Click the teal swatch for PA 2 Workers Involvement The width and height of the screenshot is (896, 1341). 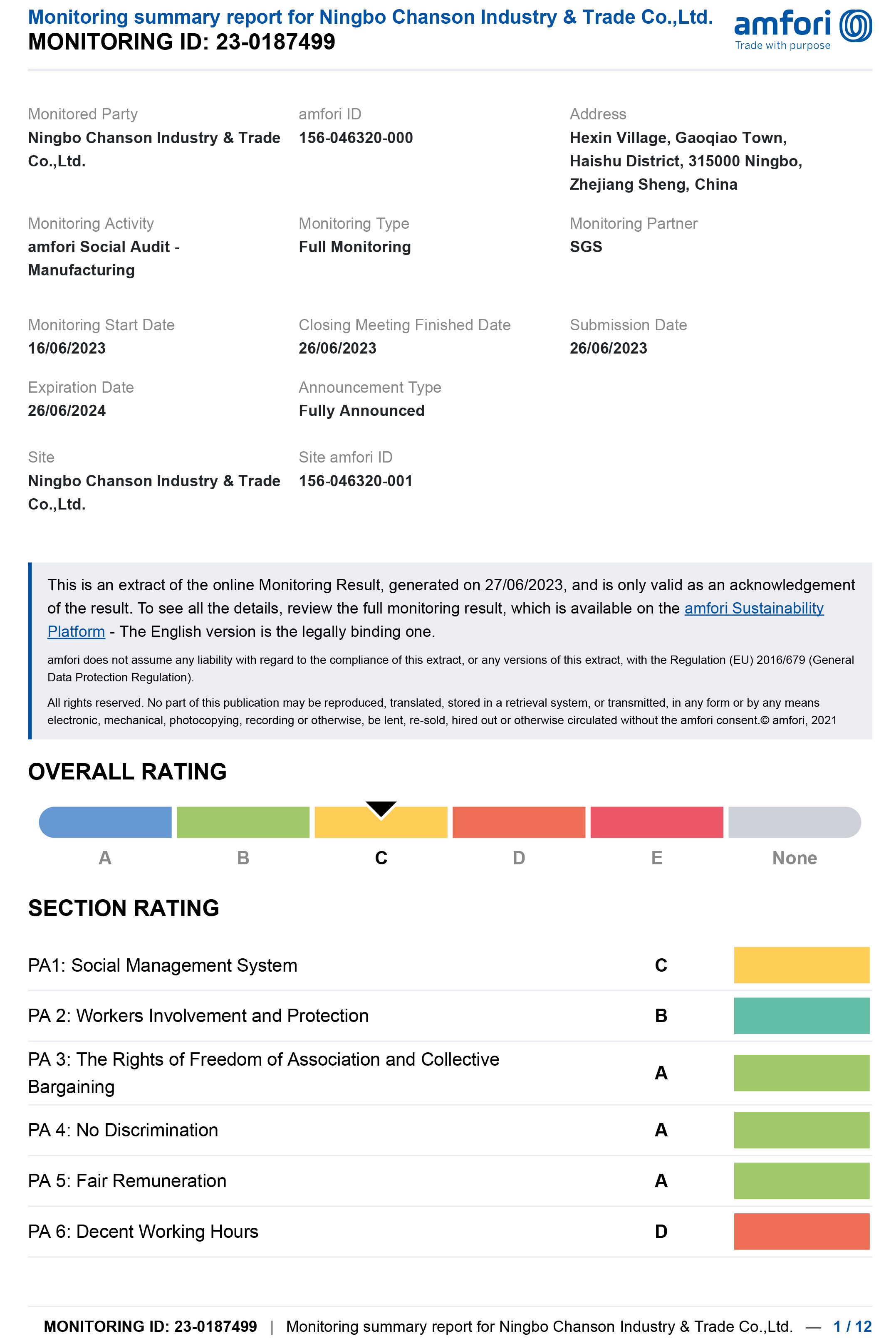coord(801,1015)
